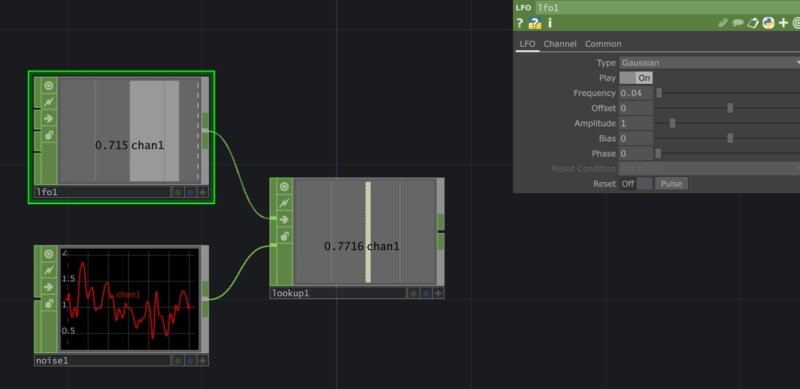Click blue dot flag below noise1 viewer
800x389 pixels.
(190, 361)
